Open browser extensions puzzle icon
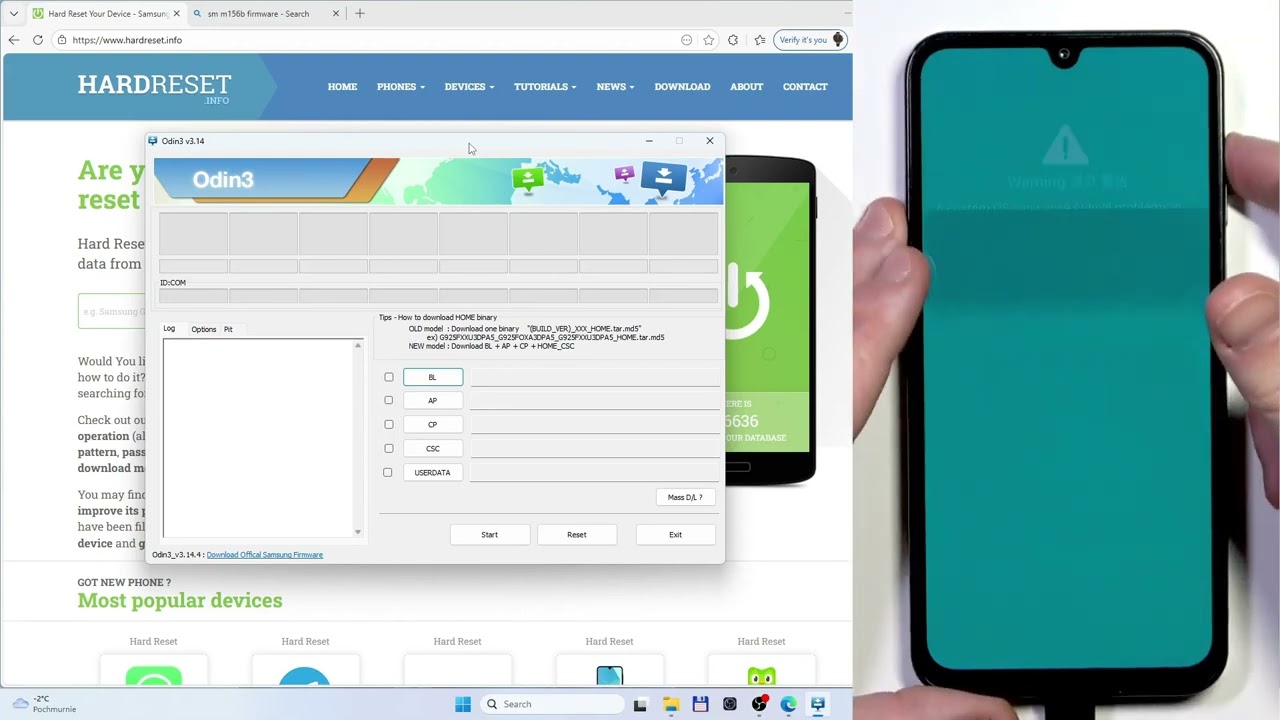Viewport: 1280px width, 720px height. 733,40
